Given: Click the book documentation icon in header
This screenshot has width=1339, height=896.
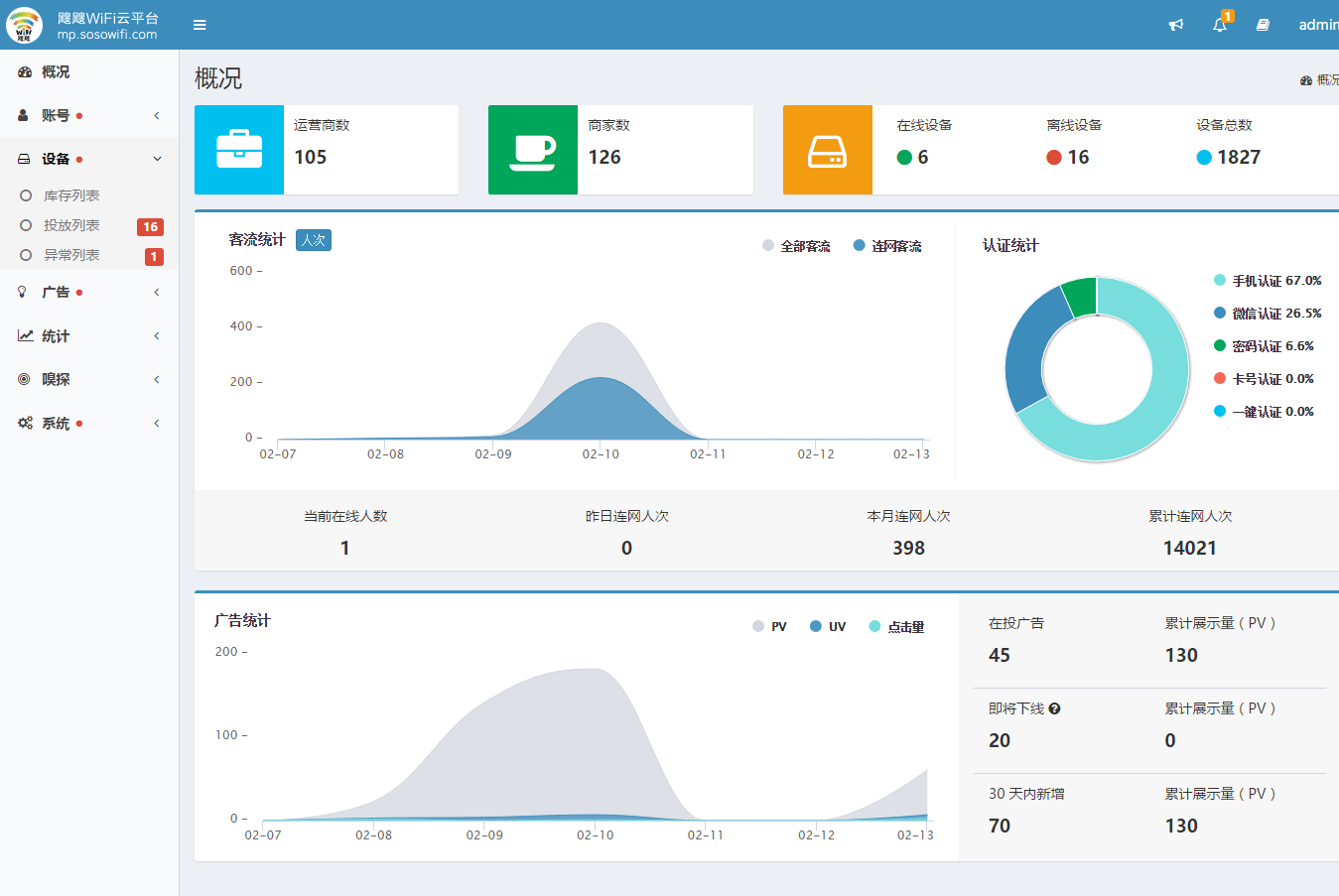Looking at the screenshot, I should coord(1263,25).
